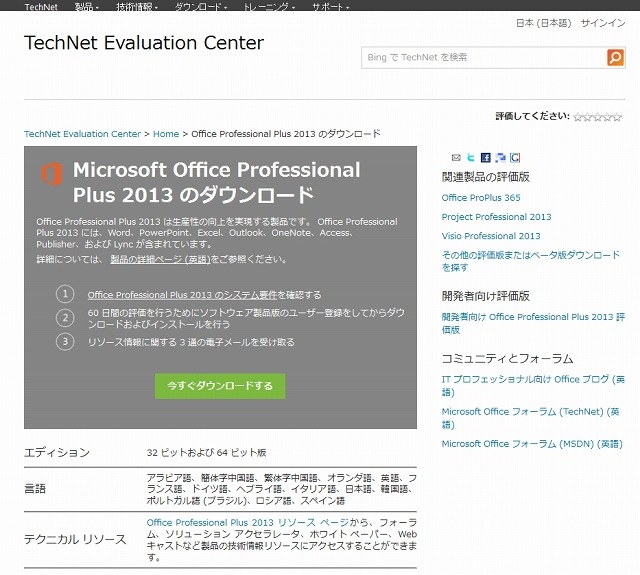Click the 評価してください rating label
Image resolution: width=640 pixels, height=575 pixels.
532,116
